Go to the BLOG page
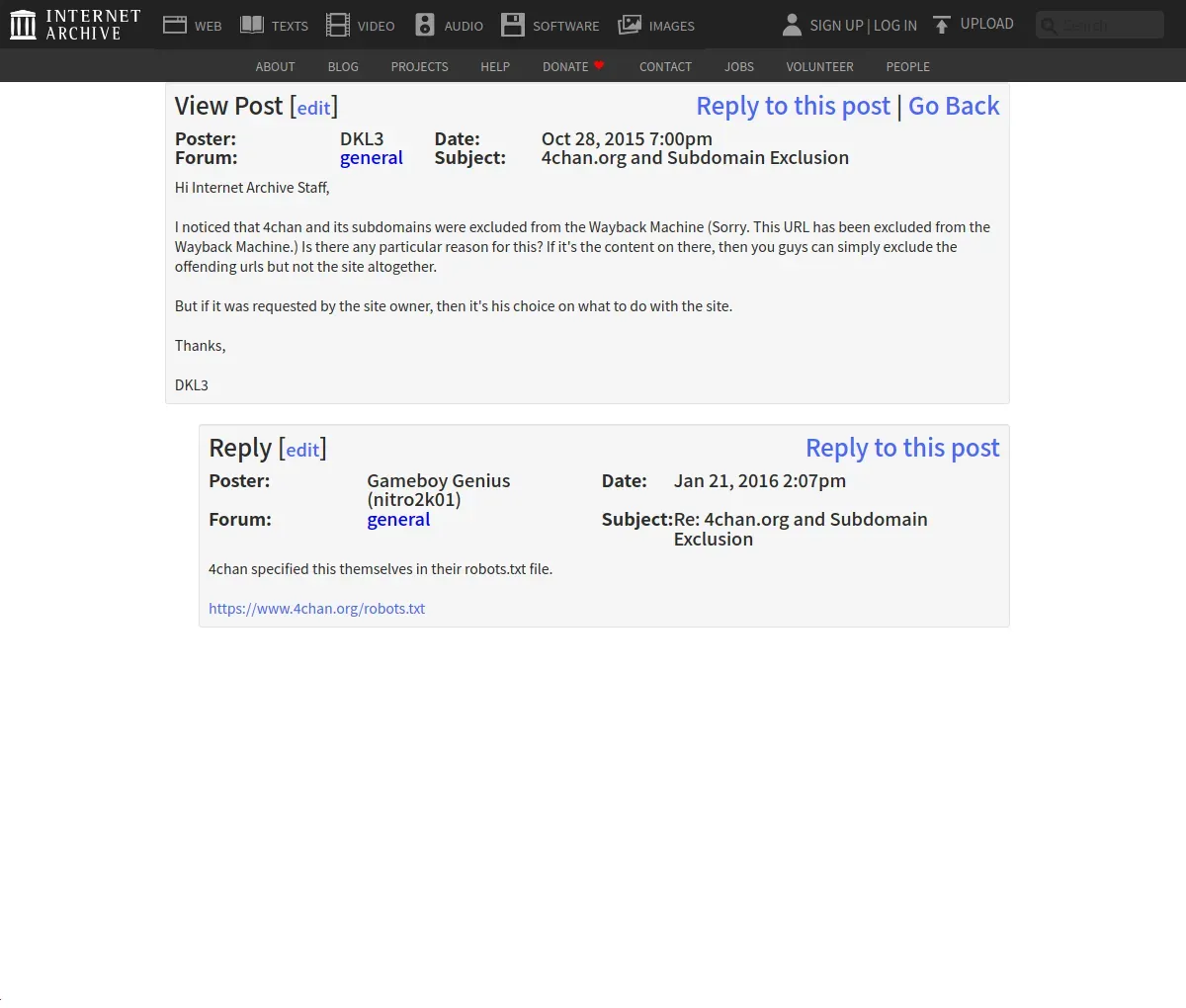This screenshot has height=1008, width=1186. point(343,66)
